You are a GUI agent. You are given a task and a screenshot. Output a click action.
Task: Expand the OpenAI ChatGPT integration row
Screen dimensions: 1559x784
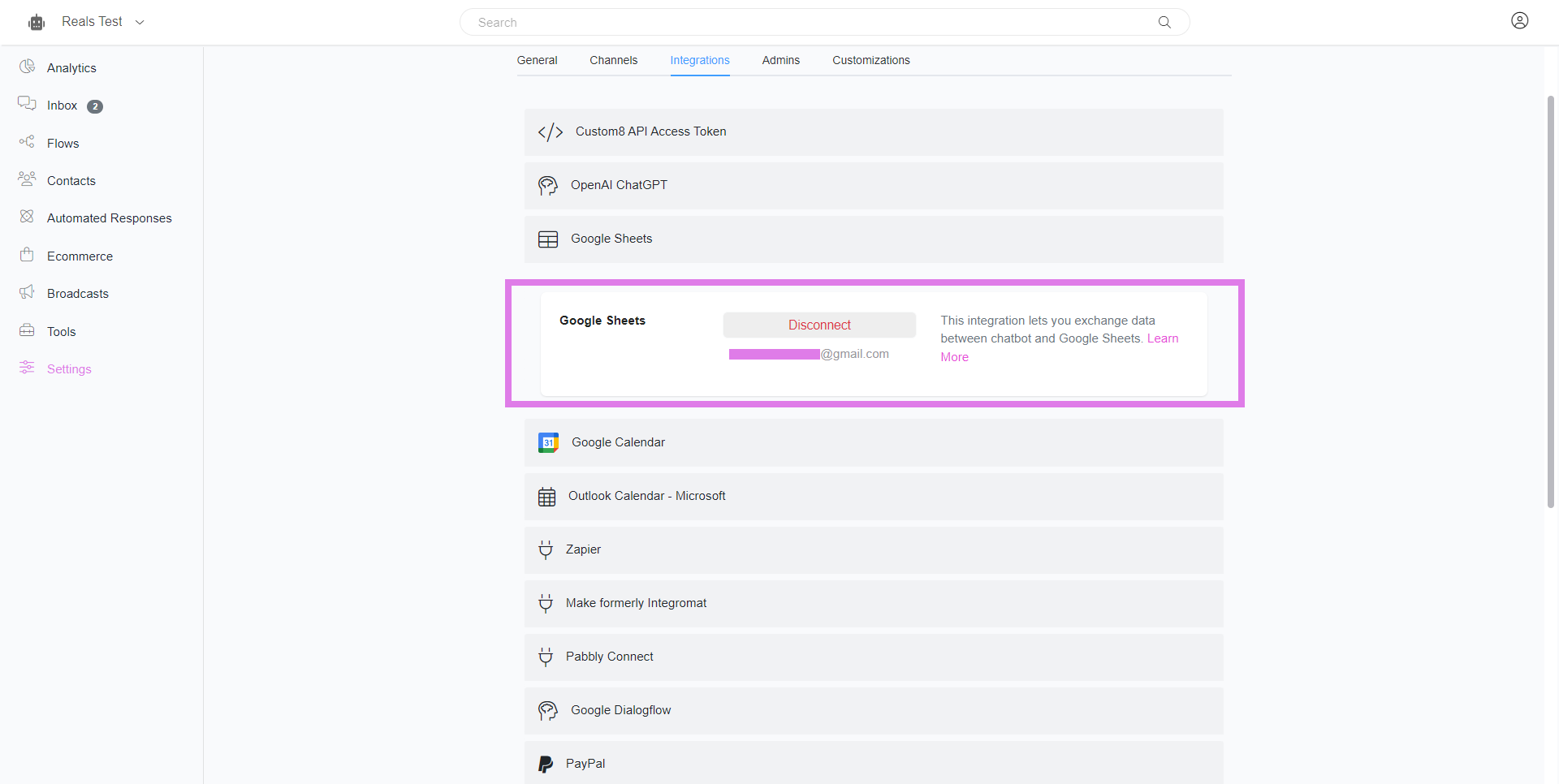click(x=874, y=186)
